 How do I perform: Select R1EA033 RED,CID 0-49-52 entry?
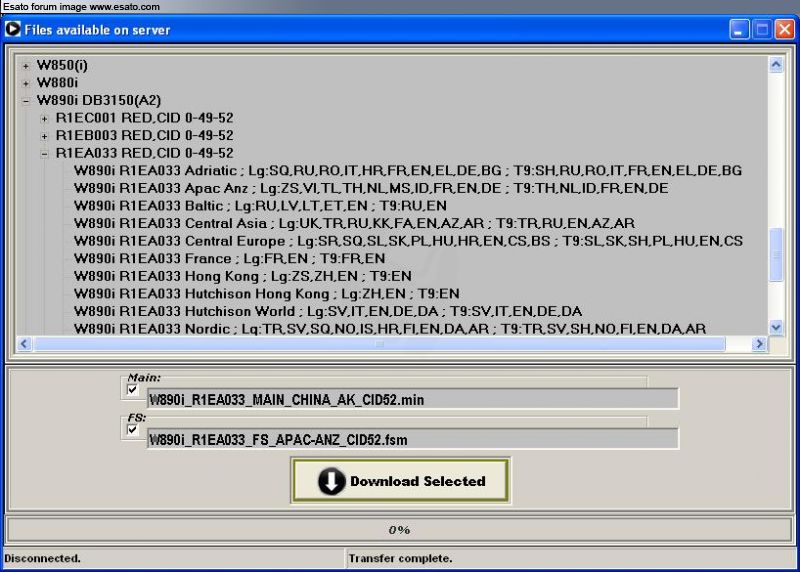(x=144, y=153)
